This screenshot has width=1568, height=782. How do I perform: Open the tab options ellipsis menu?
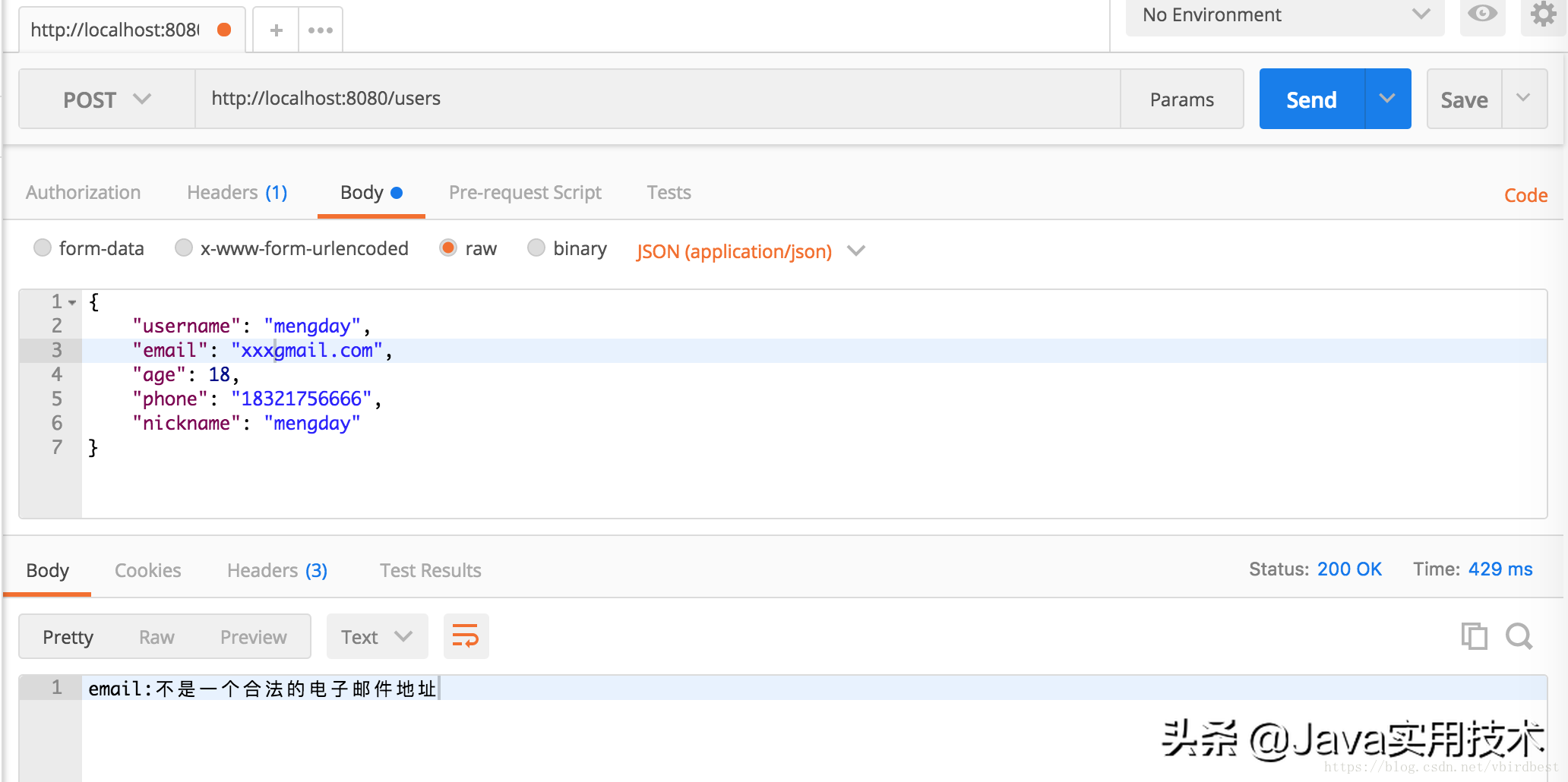pos(321,30)
